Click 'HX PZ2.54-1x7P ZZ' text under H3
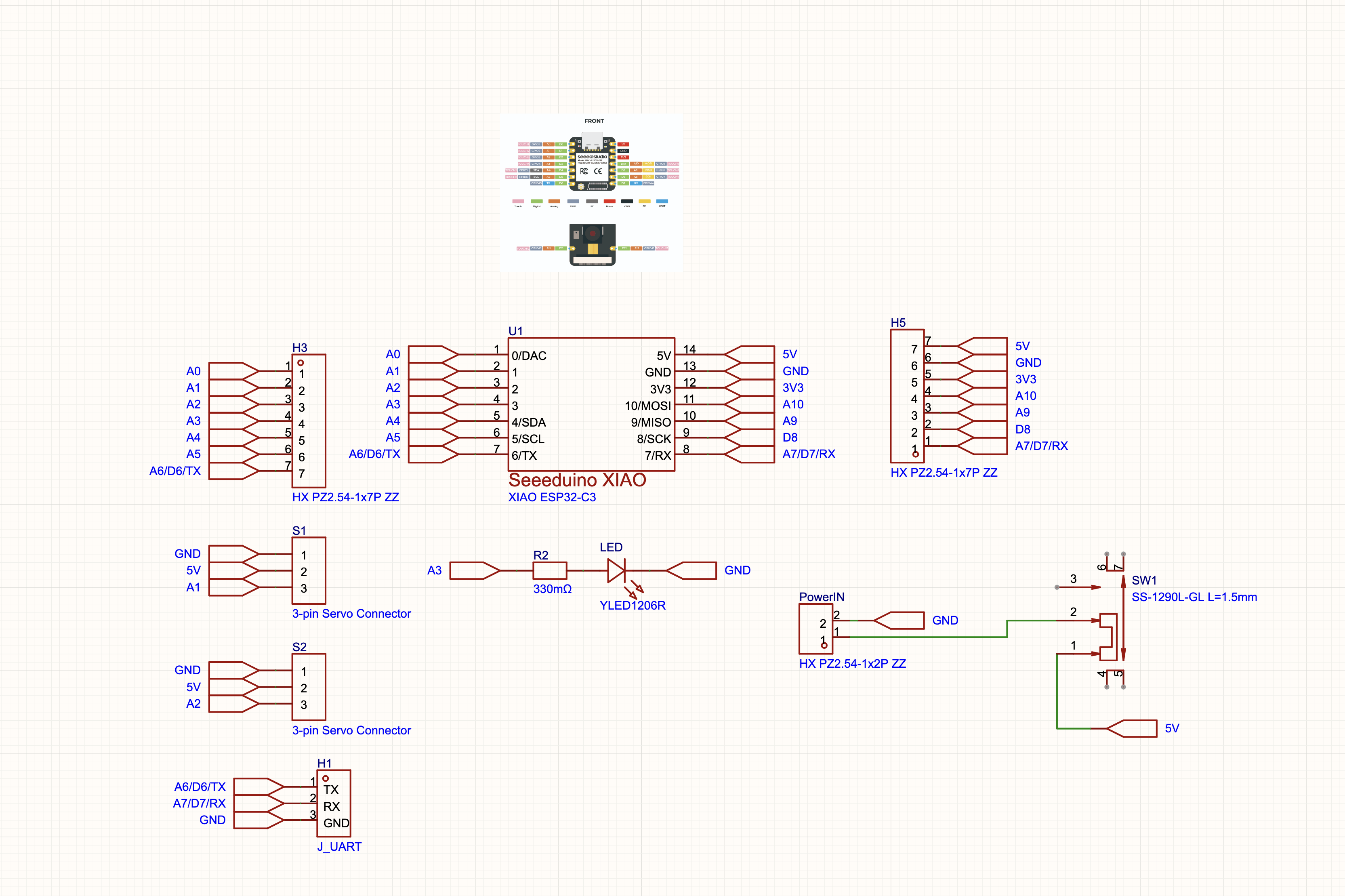The height and width of the screenshot is (896, 1345). 346,497
